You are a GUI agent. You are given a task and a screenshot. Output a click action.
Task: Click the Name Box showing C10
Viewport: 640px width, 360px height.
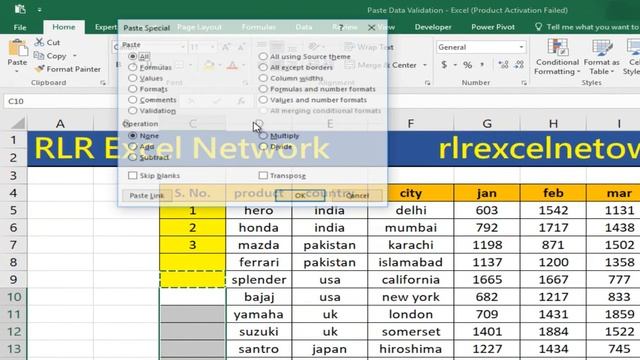click(59, 101)
